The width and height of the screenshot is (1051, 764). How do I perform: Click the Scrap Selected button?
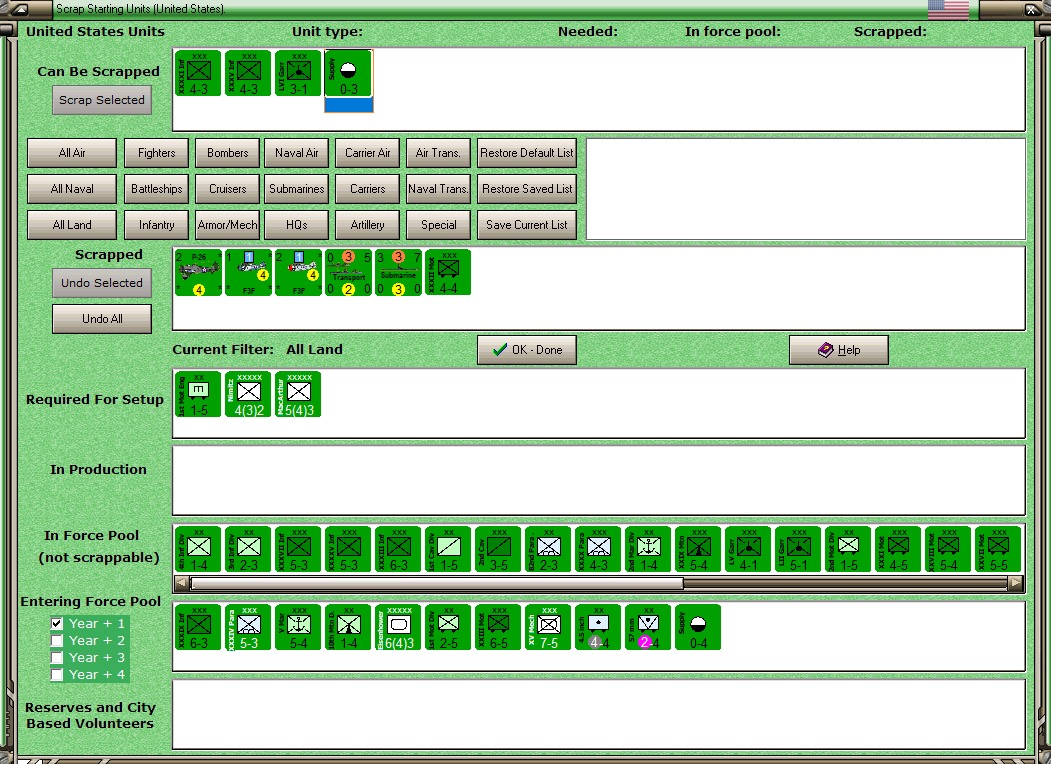102,100
